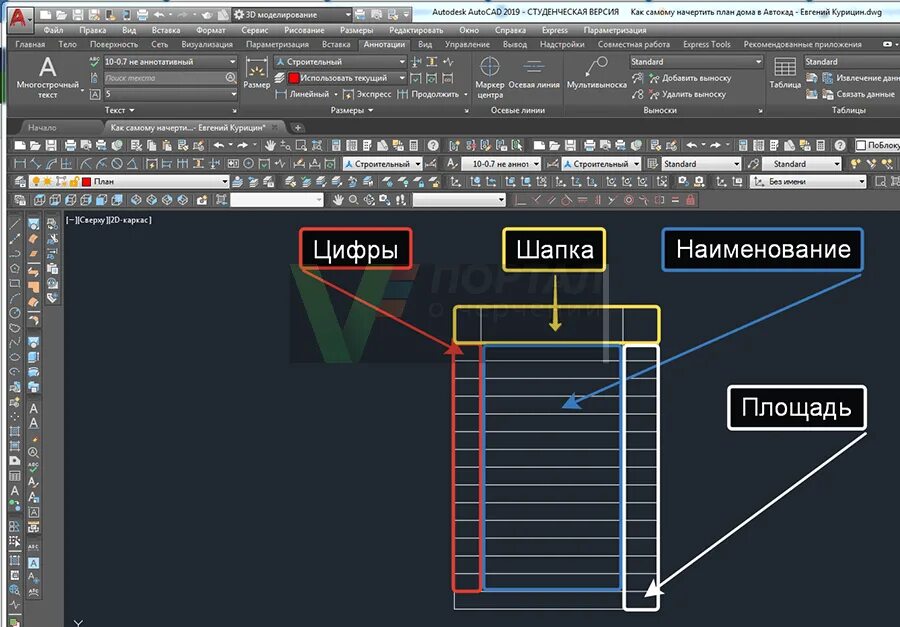Open dimension style dropdown Строительный in ribbon

tap(340, 61)
